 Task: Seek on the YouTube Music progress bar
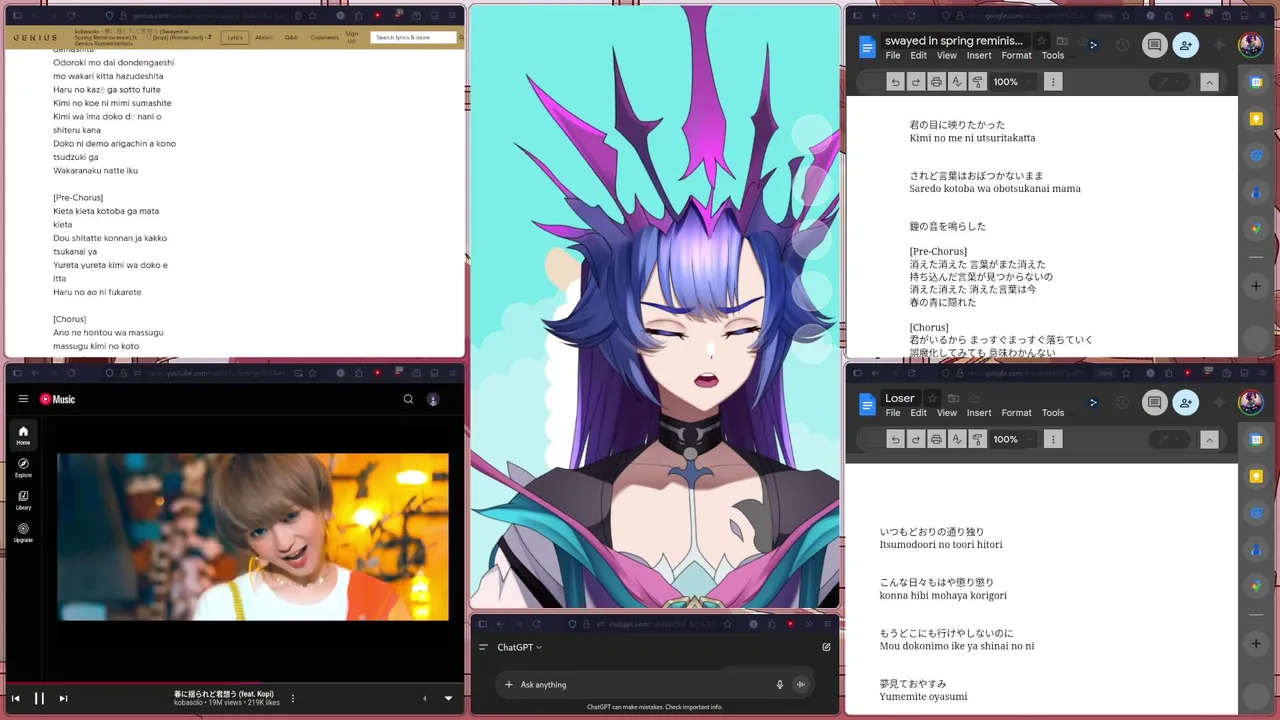point(235,684)
